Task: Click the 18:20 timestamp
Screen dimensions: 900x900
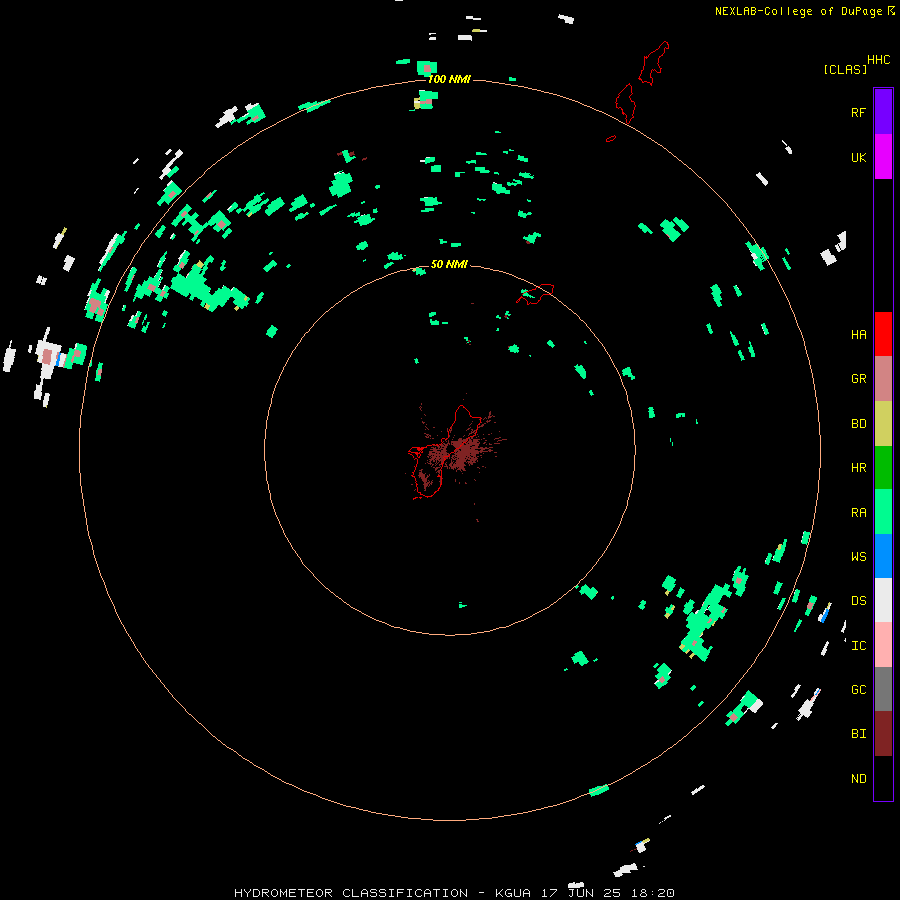Action: pyautogui.click(x=653, y=893)
